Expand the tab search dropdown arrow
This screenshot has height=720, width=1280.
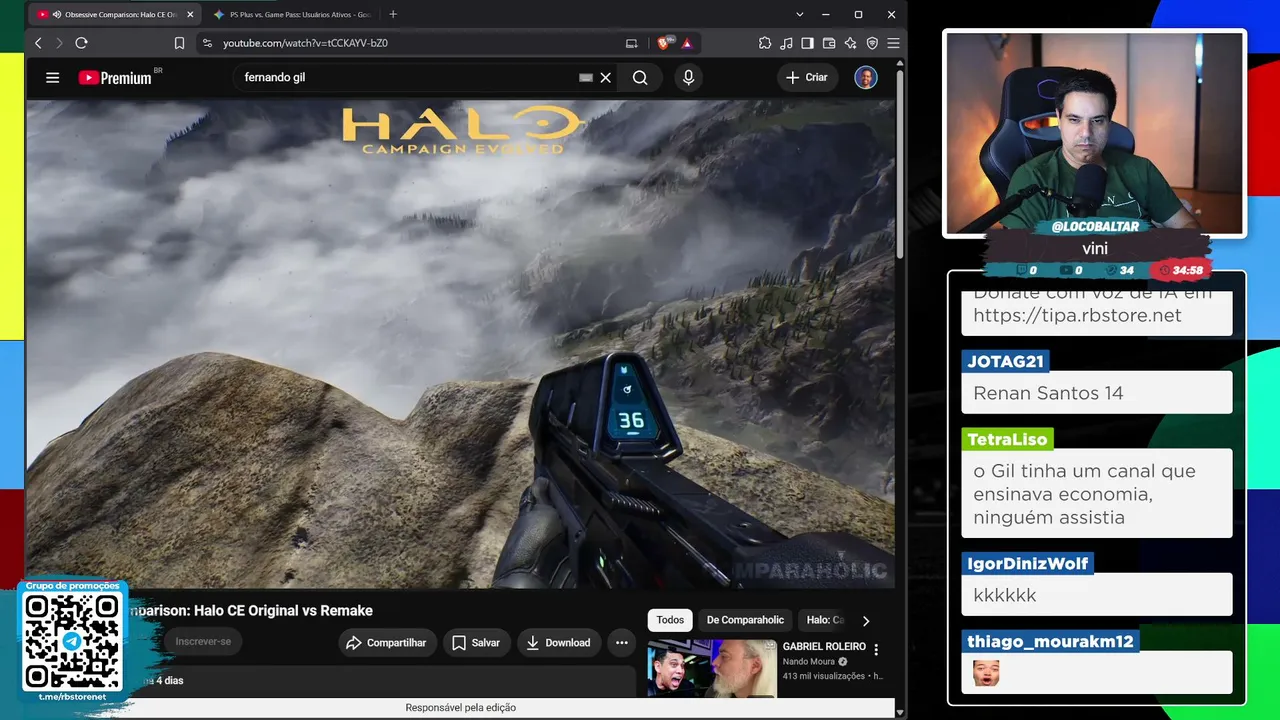point(800,15)
